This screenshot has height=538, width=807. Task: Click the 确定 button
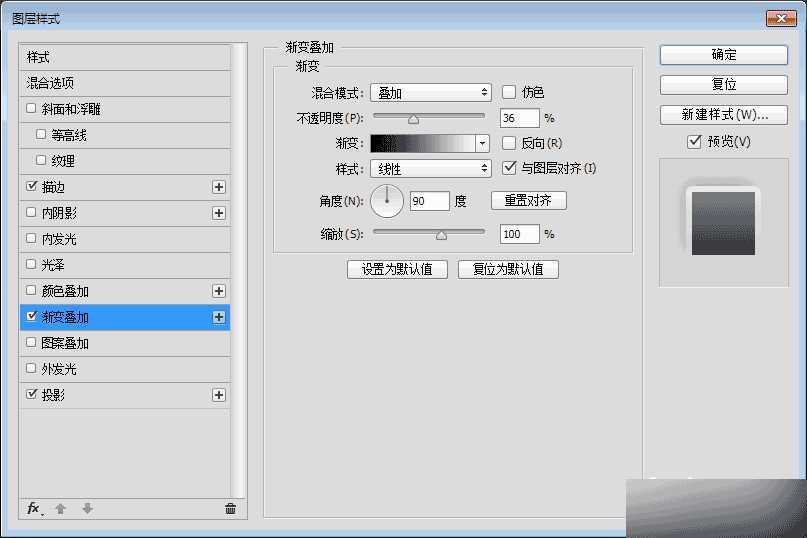click(724, 55)
